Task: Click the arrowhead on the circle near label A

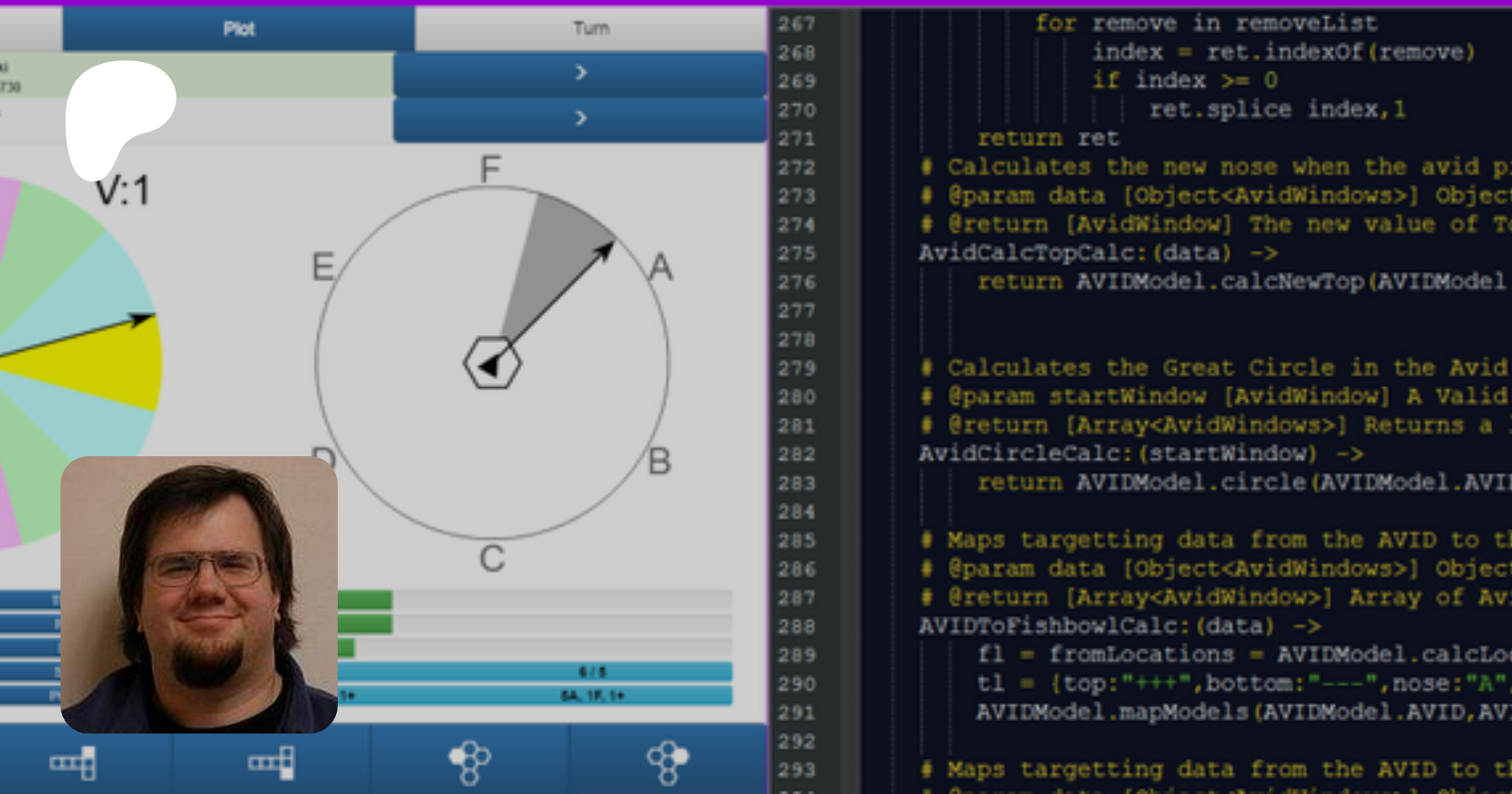Action: click(606, 250)
